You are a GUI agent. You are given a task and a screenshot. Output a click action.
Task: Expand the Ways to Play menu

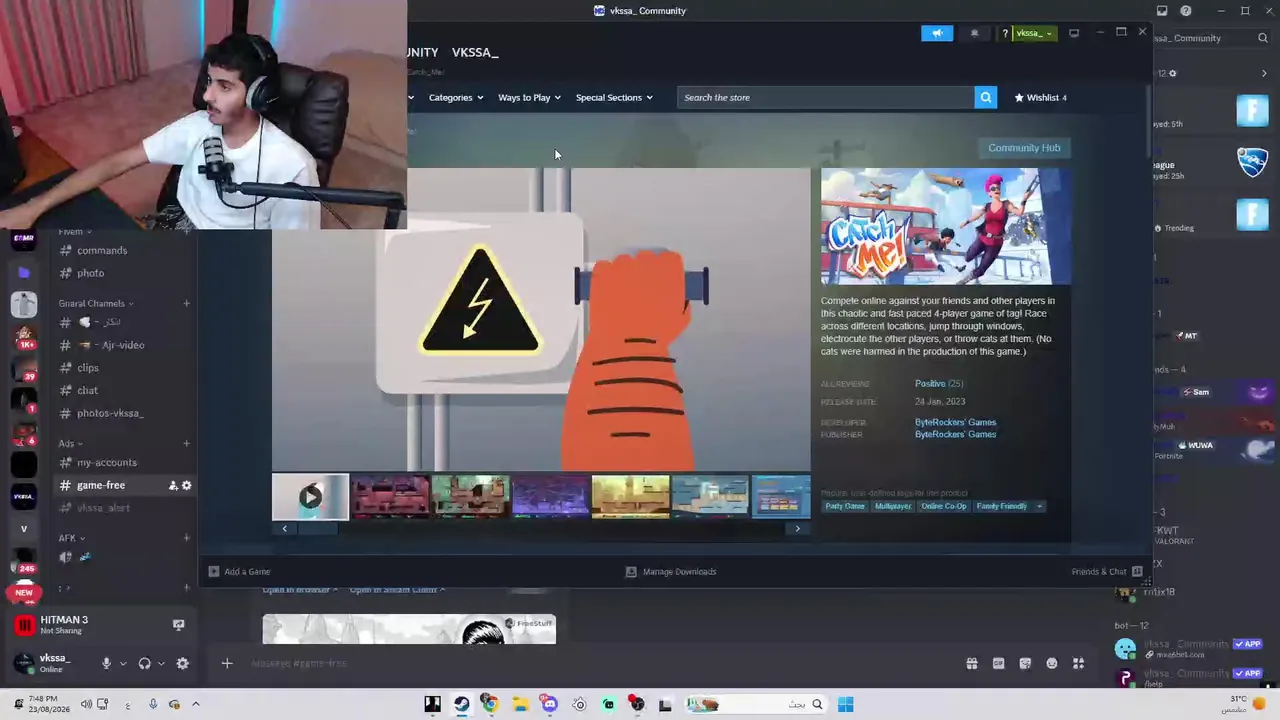529,97
